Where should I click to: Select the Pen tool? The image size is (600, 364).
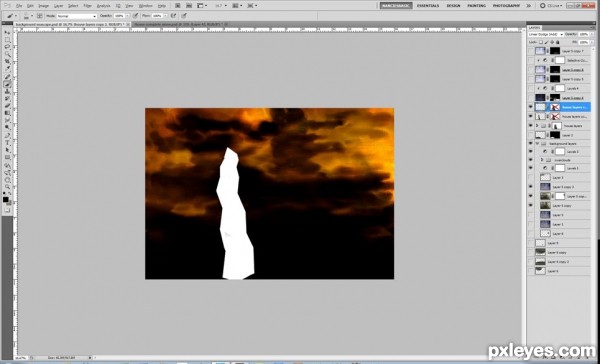pos(7,136)
